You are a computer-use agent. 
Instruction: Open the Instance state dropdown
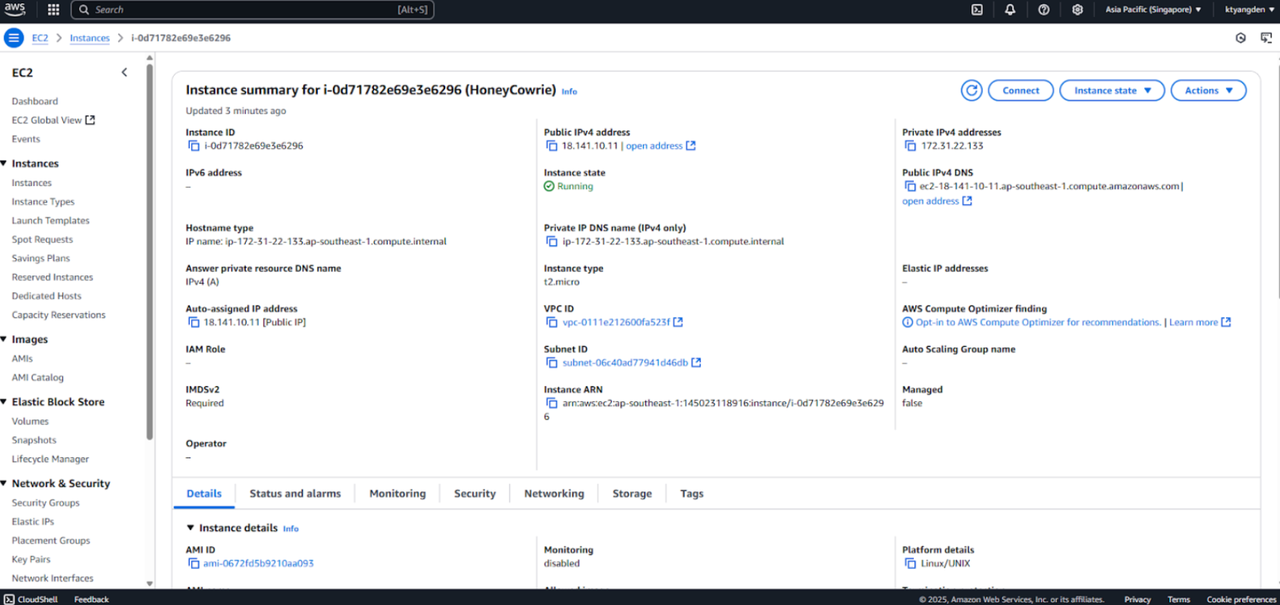tap(1112, 90)
